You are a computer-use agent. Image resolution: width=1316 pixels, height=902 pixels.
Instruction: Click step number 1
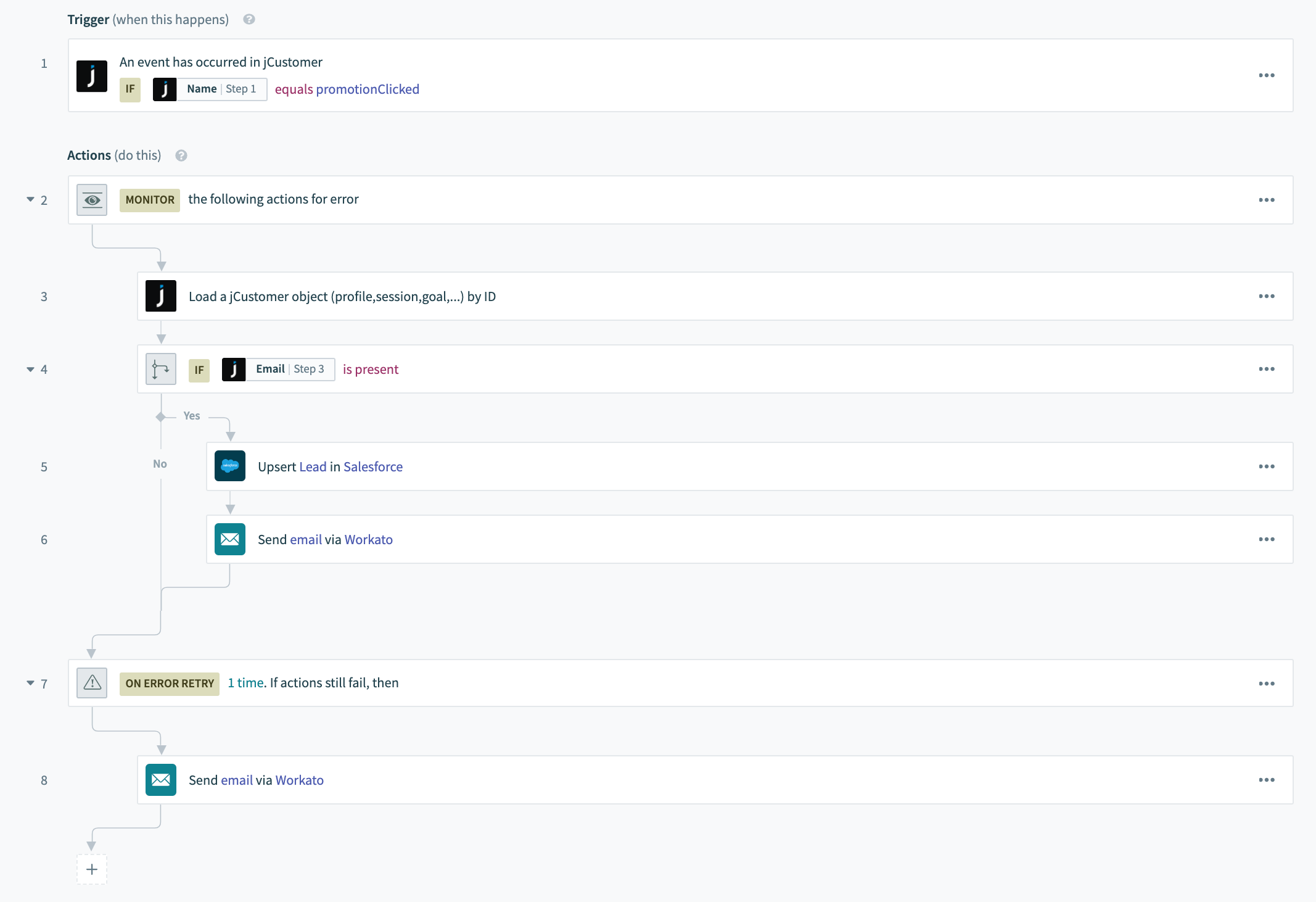coord(44,64)
